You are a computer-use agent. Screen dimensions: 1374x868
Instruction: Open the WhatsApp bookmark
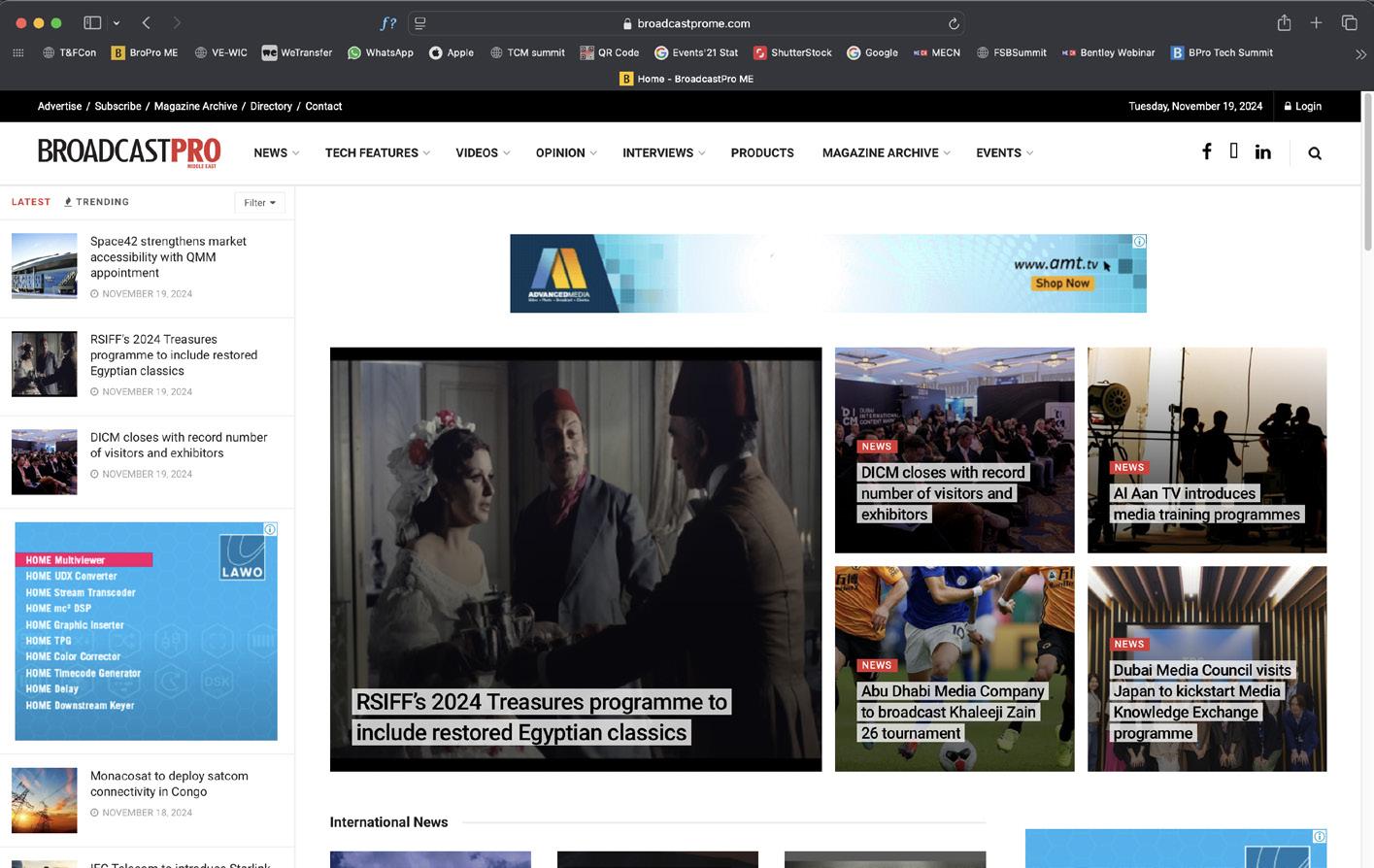(x=381, y=52)
